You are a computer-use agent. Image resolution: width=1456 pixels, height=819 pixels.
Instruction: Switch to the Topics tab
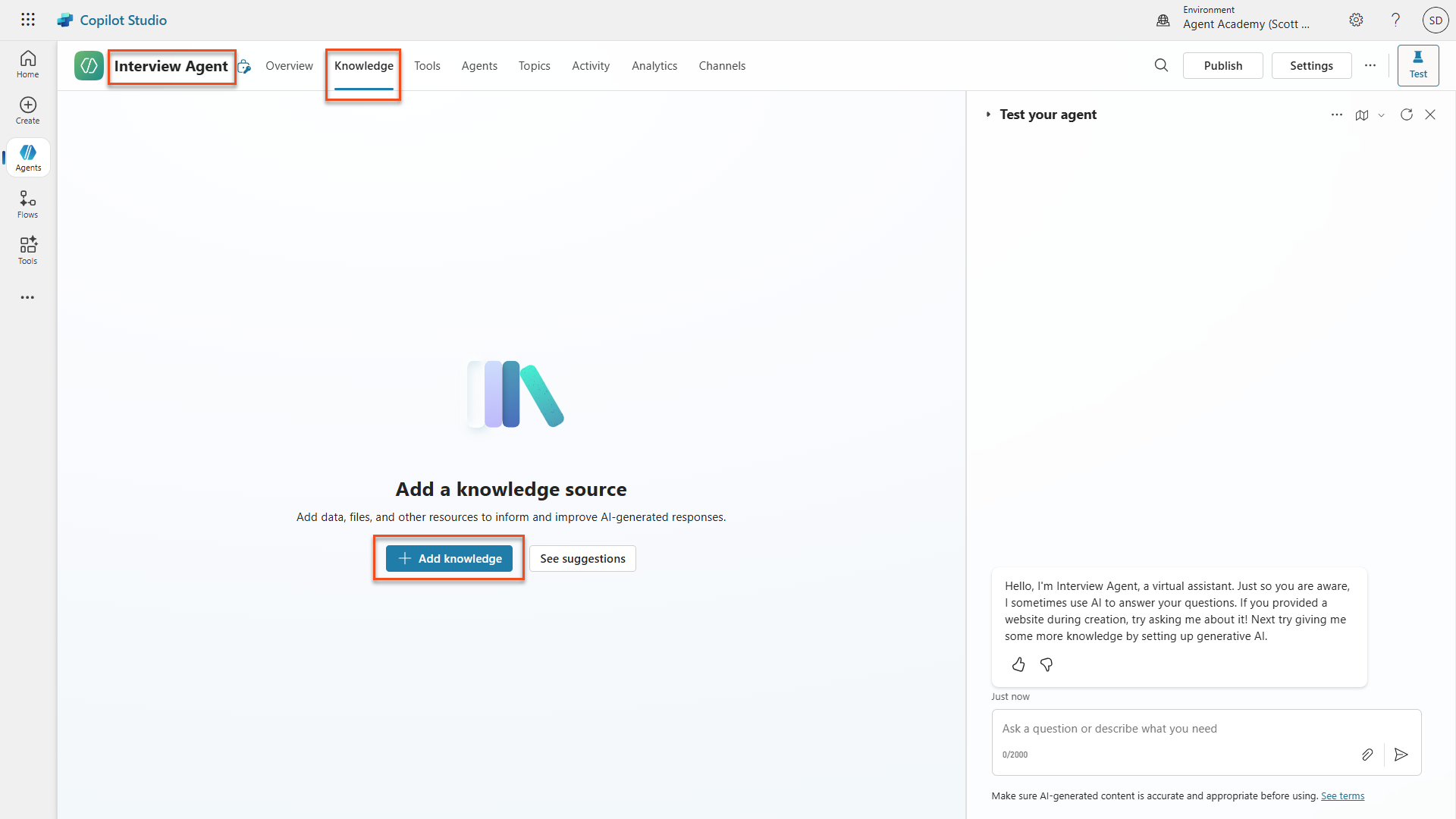[x=534, y=66]
